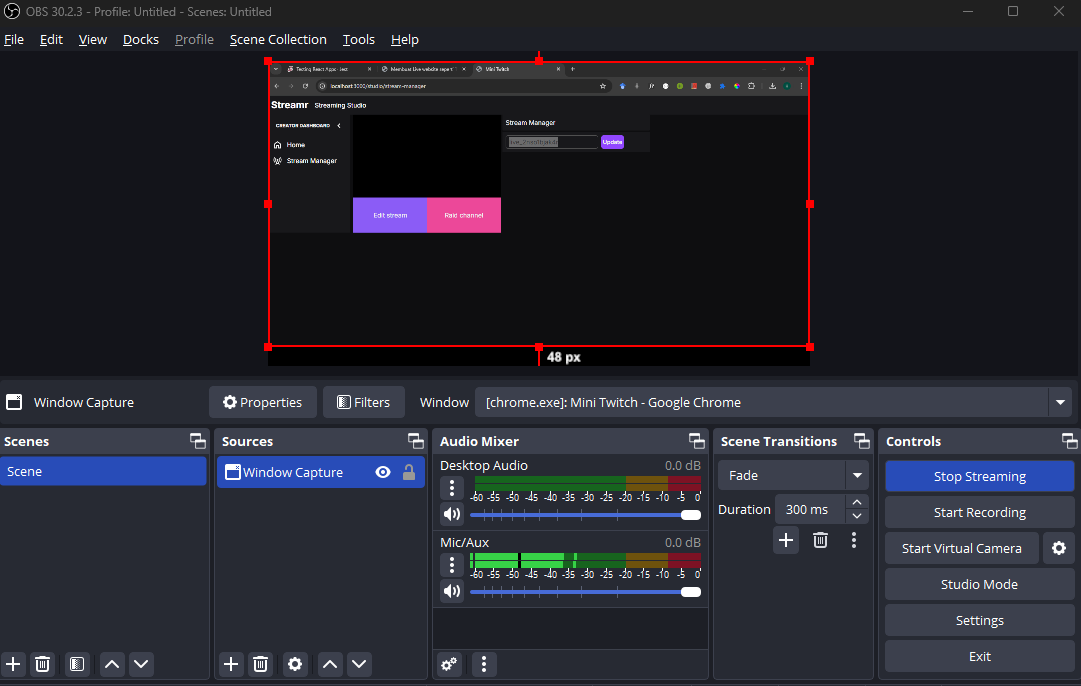Screen dimensions: 1081x686
Task: Open the Scene Collection menu
Action: click(x=278, y=39)
